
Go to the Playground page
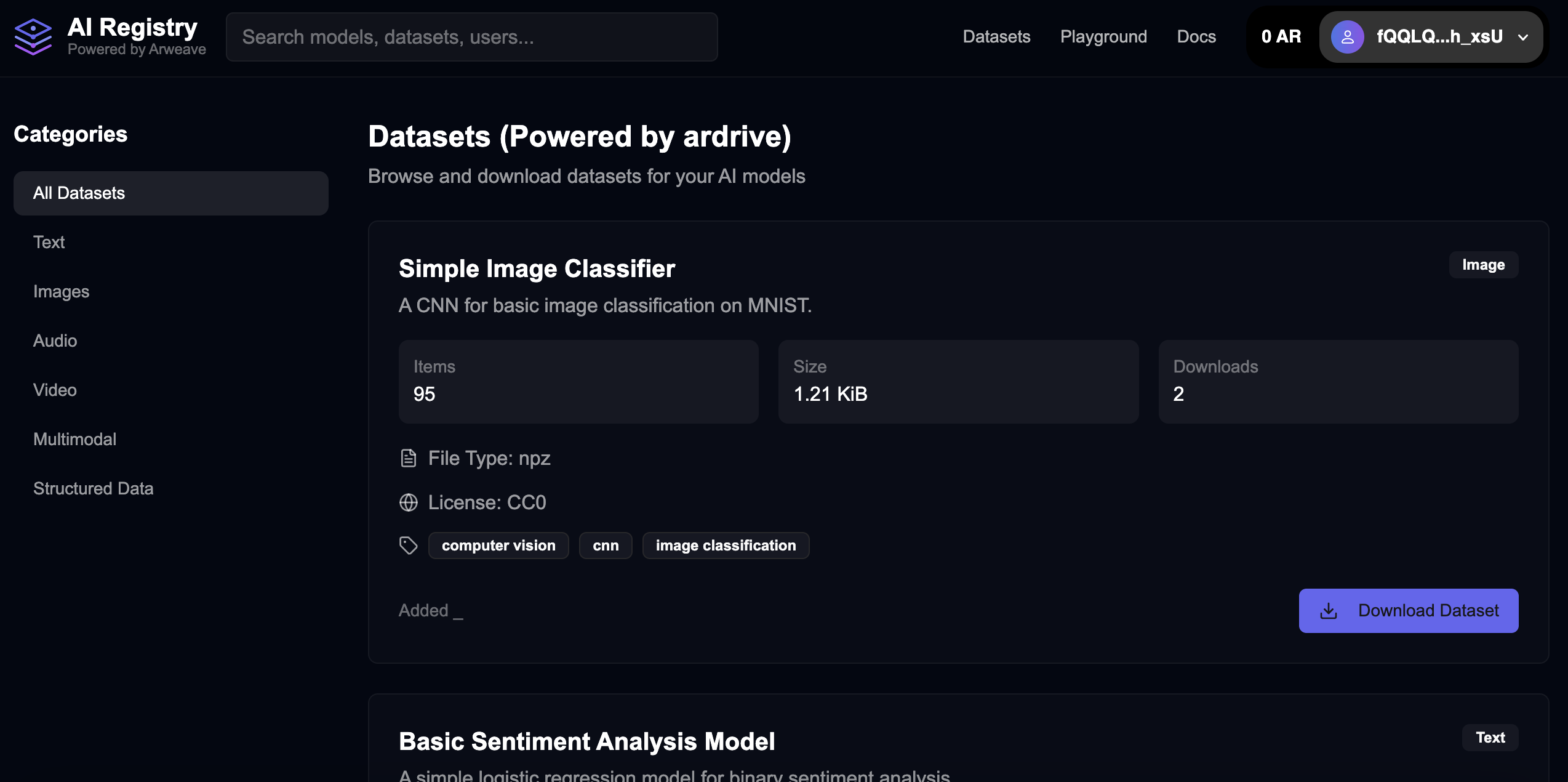(1103, 37)
